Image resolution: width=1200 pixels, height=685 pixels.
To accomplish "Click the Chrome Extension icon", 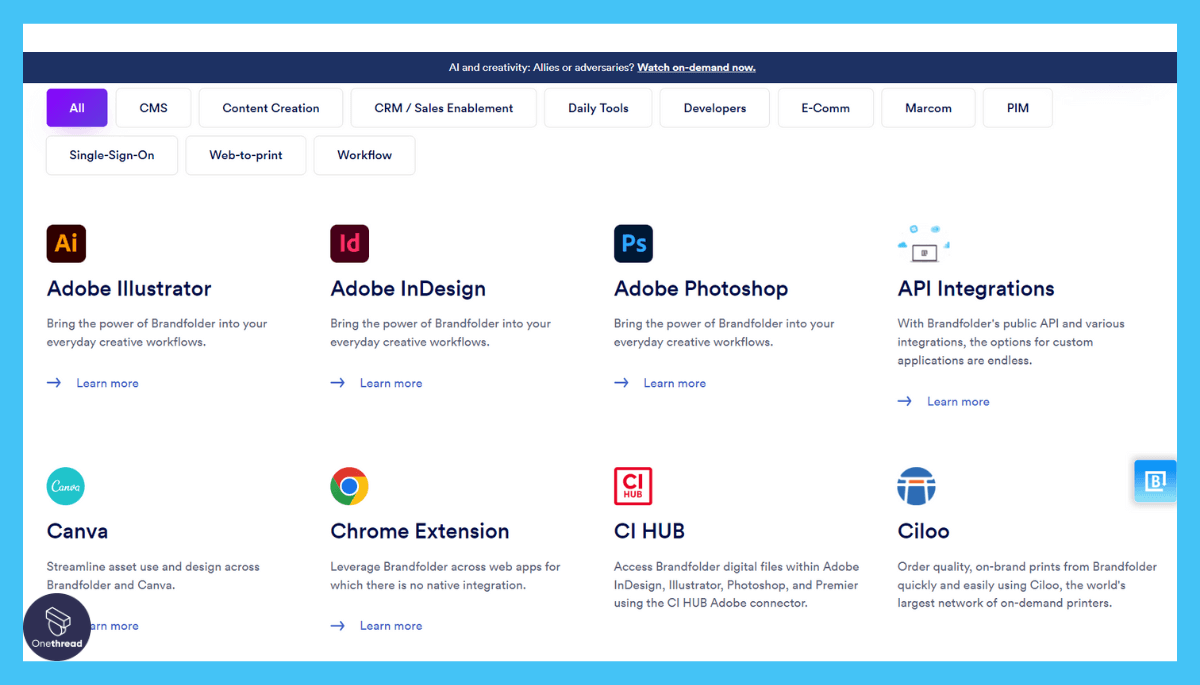I will tap(349, 486).
